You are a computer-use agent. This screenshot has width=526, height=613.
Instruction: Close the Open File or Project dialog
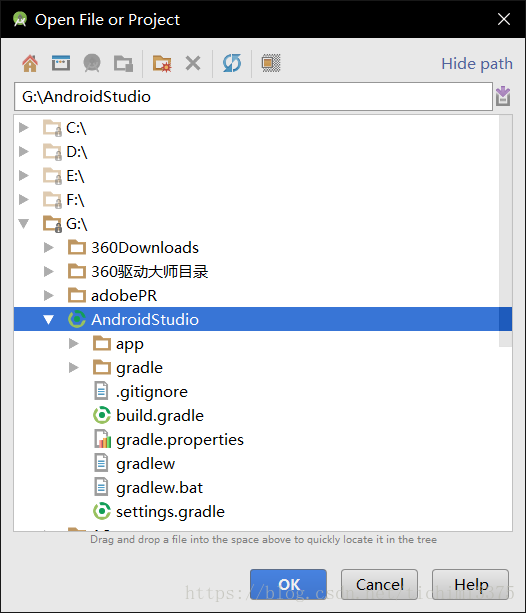[504, 19]
